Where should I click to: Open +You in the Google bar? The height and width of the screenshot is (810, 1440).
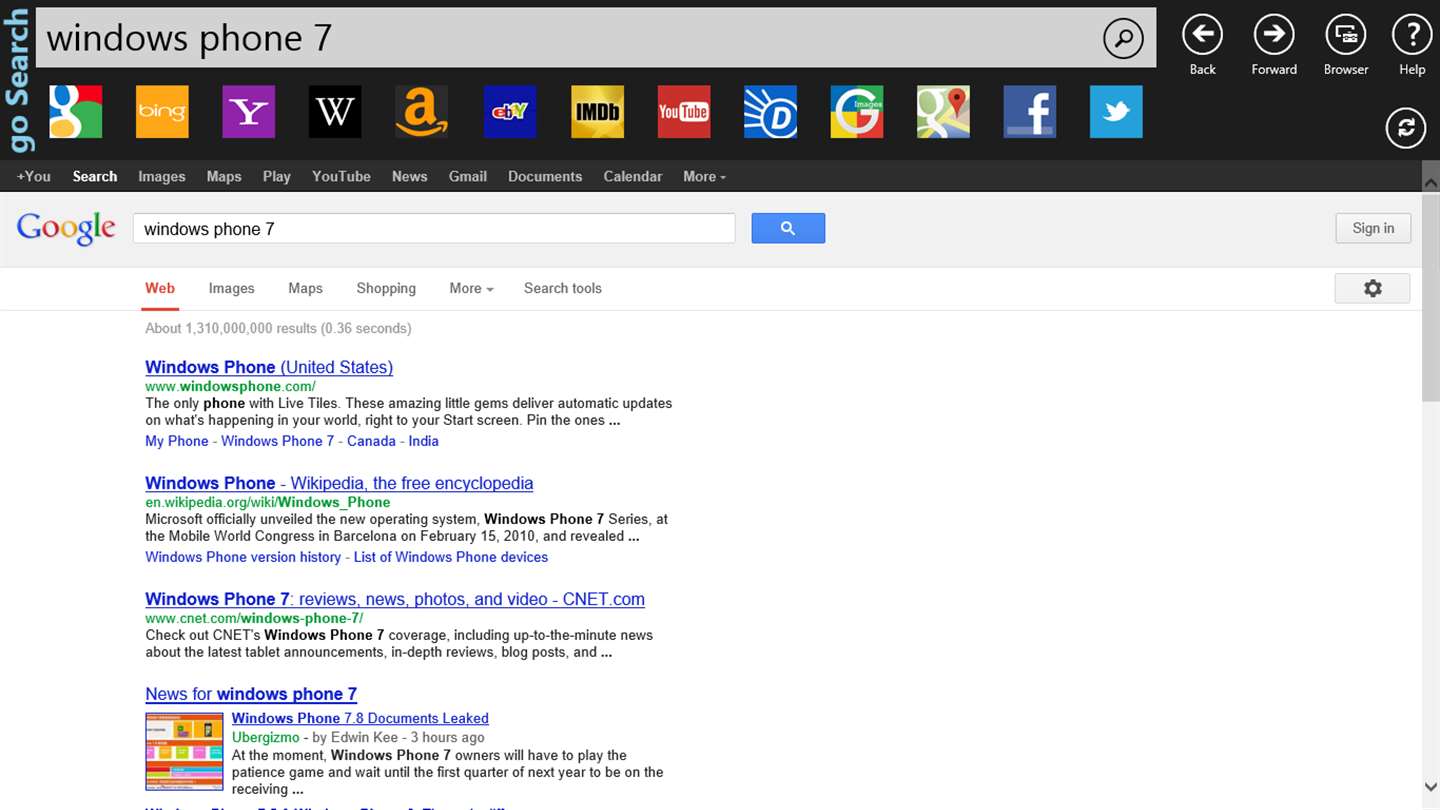pos(34,176)
